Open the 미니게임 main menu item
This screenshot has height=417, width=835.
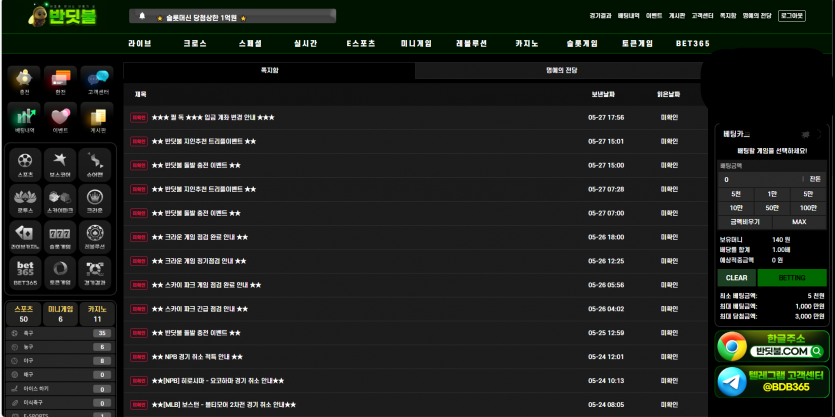pyautogui.click(x=416, y=44)
